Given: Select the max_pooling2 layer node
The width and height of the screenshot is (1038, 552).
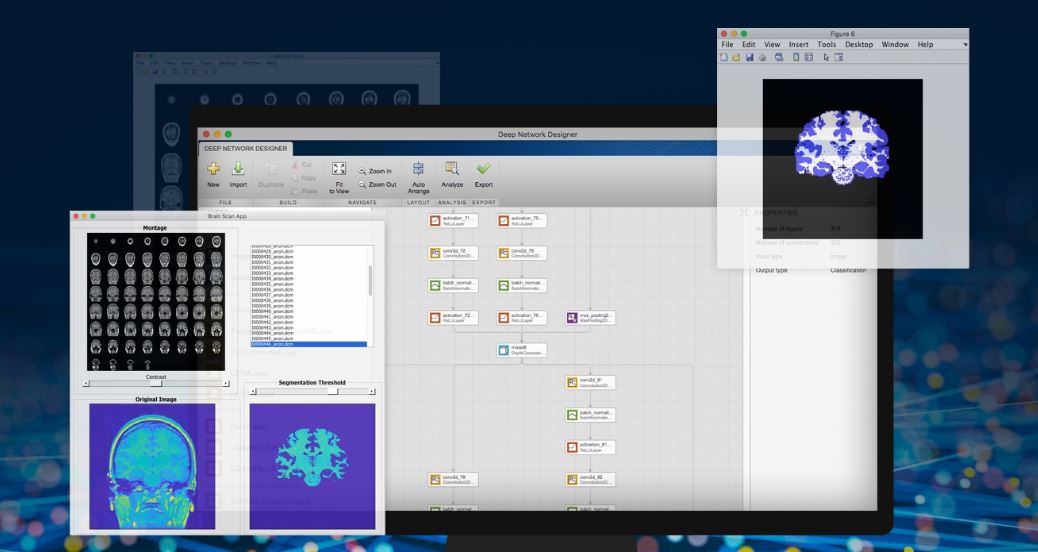Looking at the screenshot, I should coord(590,318).
